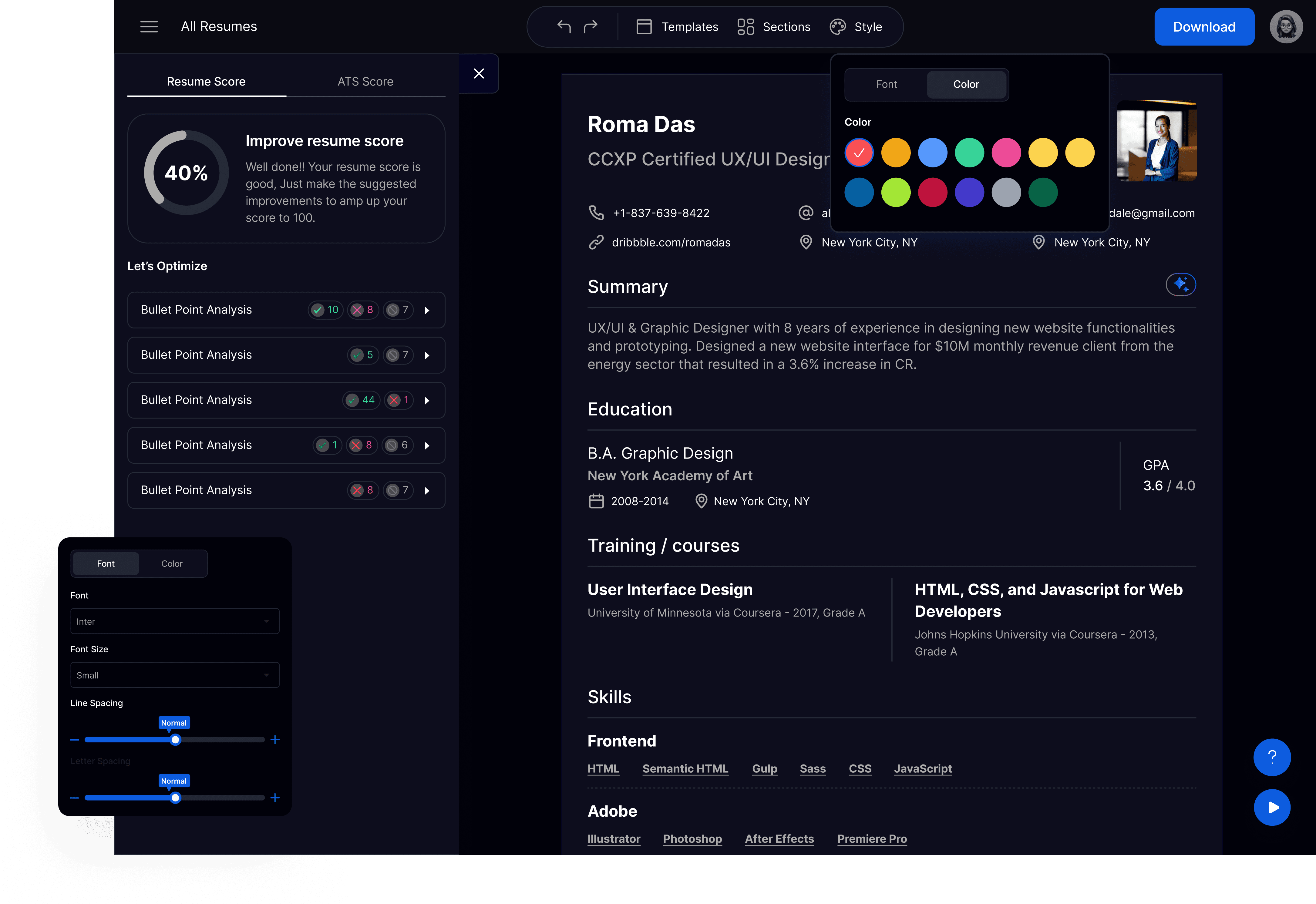Open Sections grid option
Image resolution: width=1316 pixels, height=904 pixels.
[774, 27]
